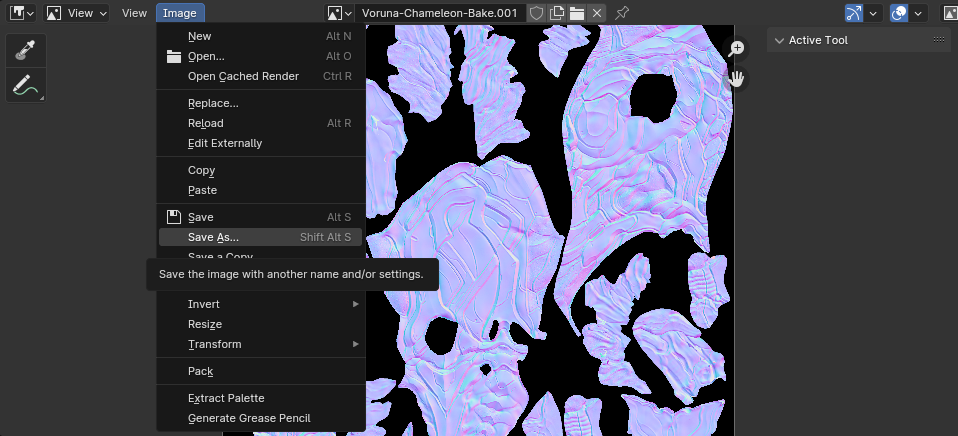The image size is (958, 436).
Task: Choose Save As... from the Image menu
Action: (x=213, y=237)
